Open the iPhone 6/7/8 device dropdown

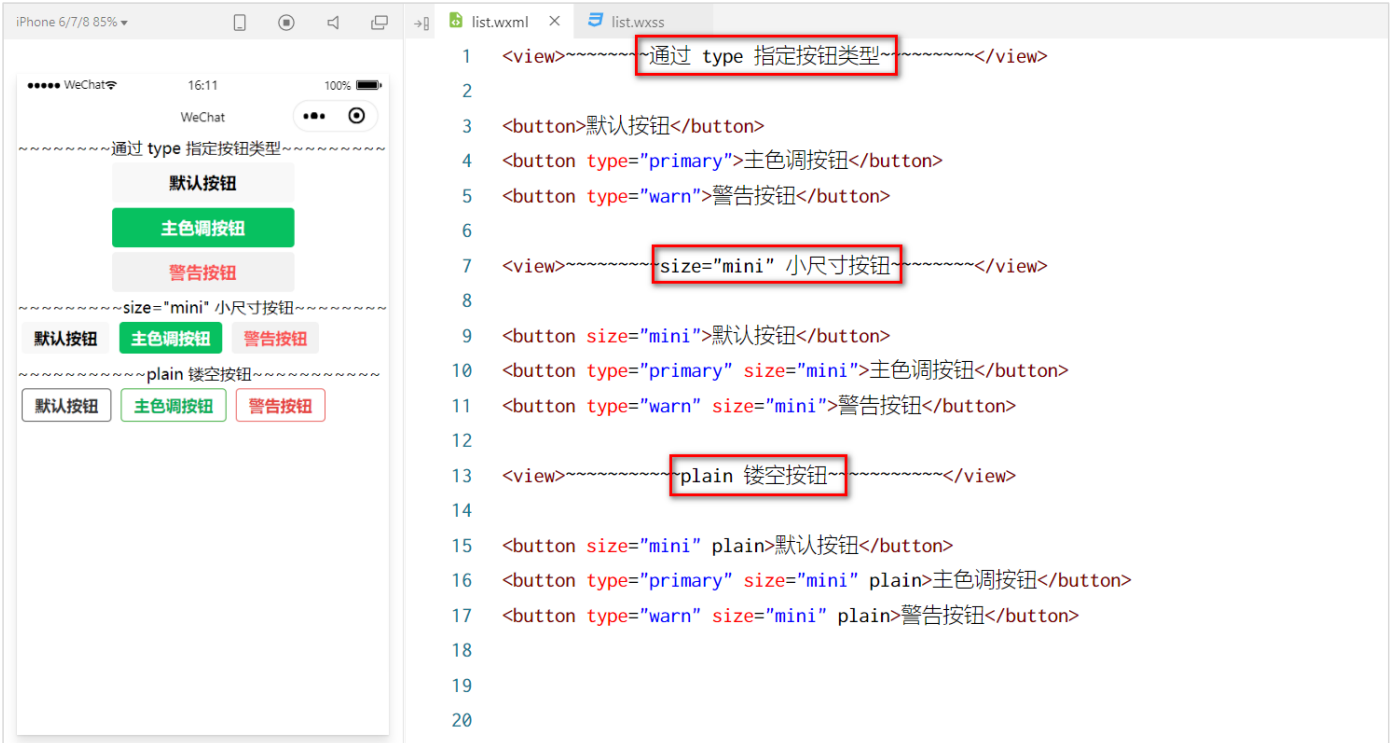tap(72, 22)
